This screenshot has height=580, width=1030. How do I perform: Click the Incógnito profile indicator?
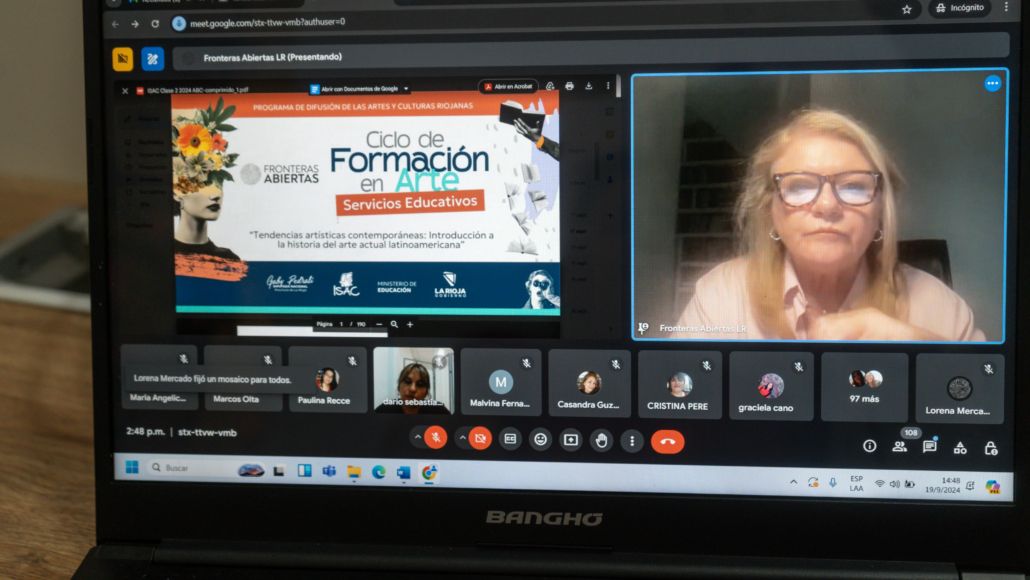point(960,8)
